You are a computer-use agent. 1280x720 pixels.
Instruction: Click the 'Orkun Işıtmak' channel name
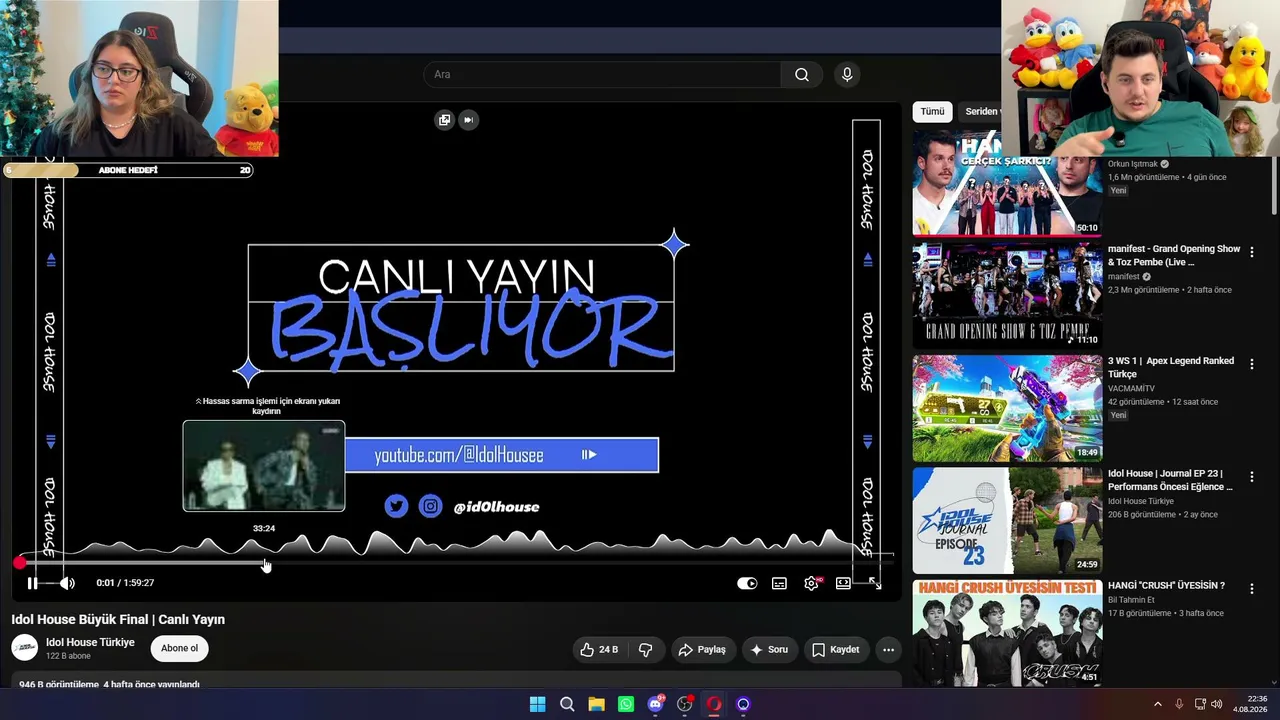coord(1132,164)
